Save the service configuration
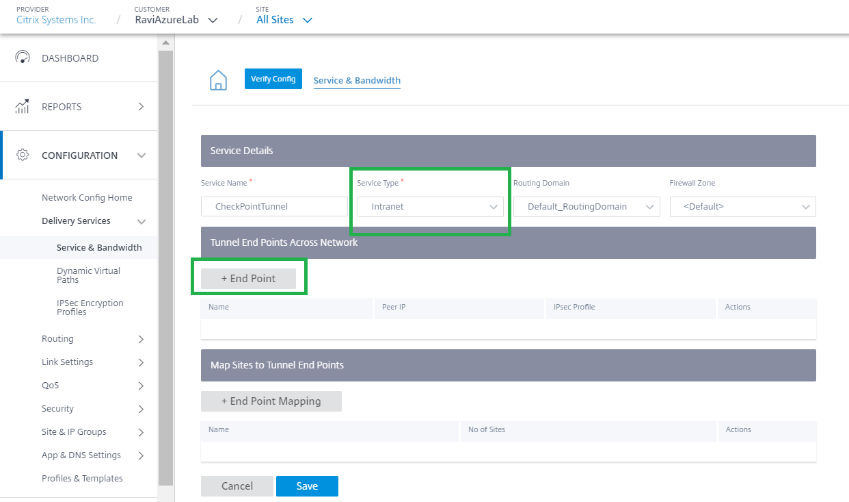This screenshot has width=849, height=502. pos(307,486)
